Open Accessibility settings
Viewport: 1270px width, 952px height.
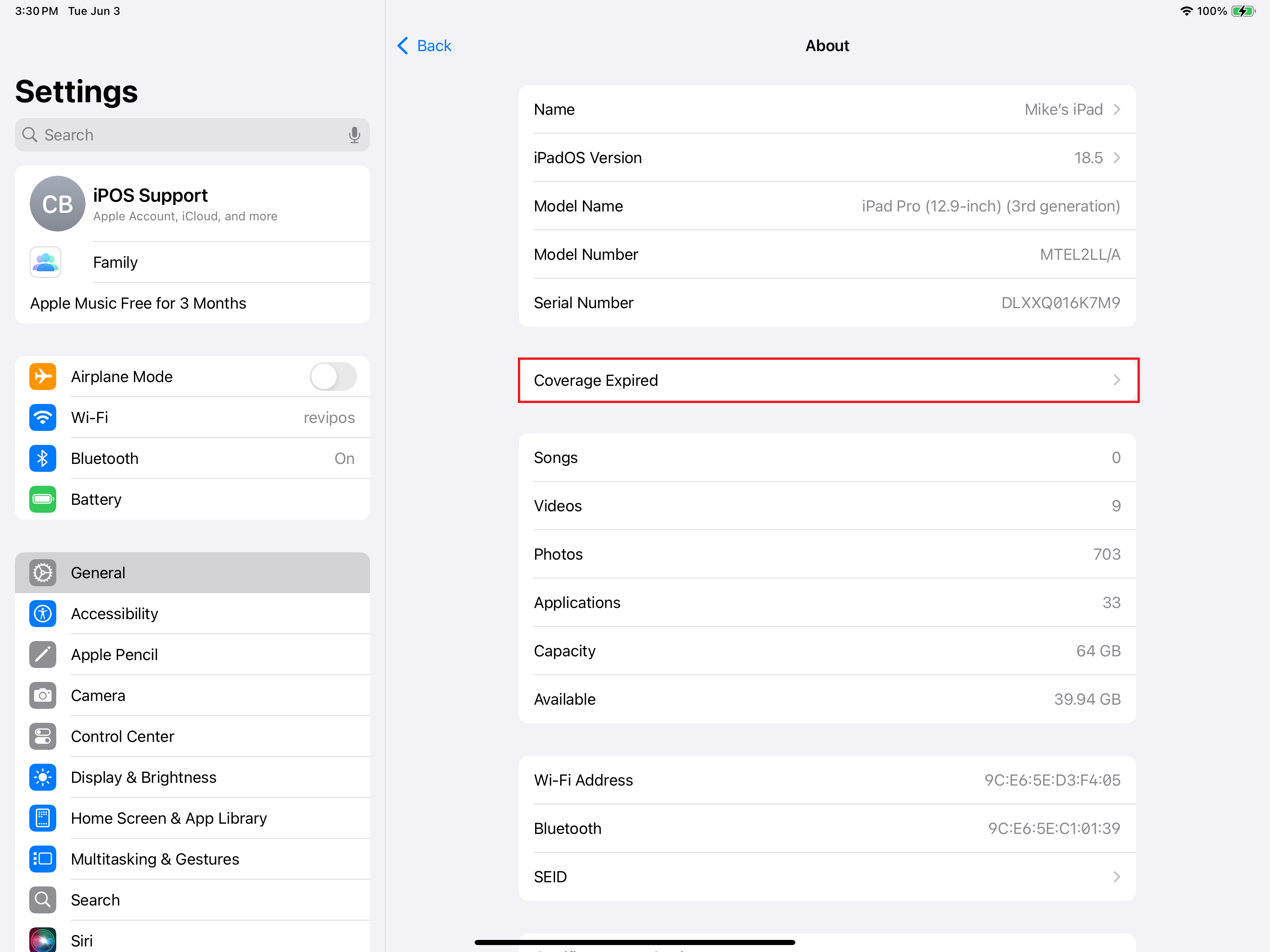(192, 613)
